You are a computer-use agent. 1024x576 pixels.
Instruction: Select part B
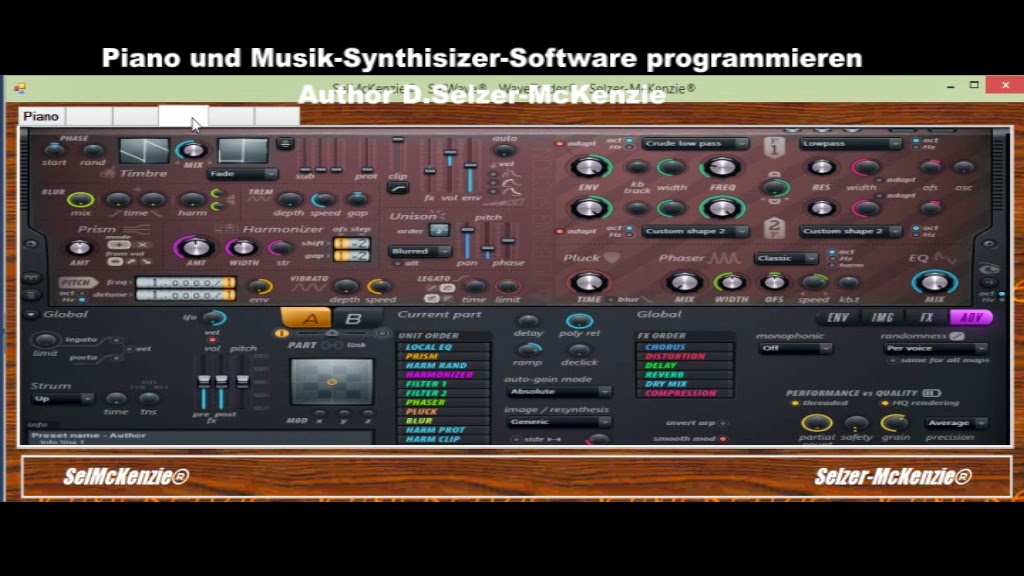tap(353, 319)
